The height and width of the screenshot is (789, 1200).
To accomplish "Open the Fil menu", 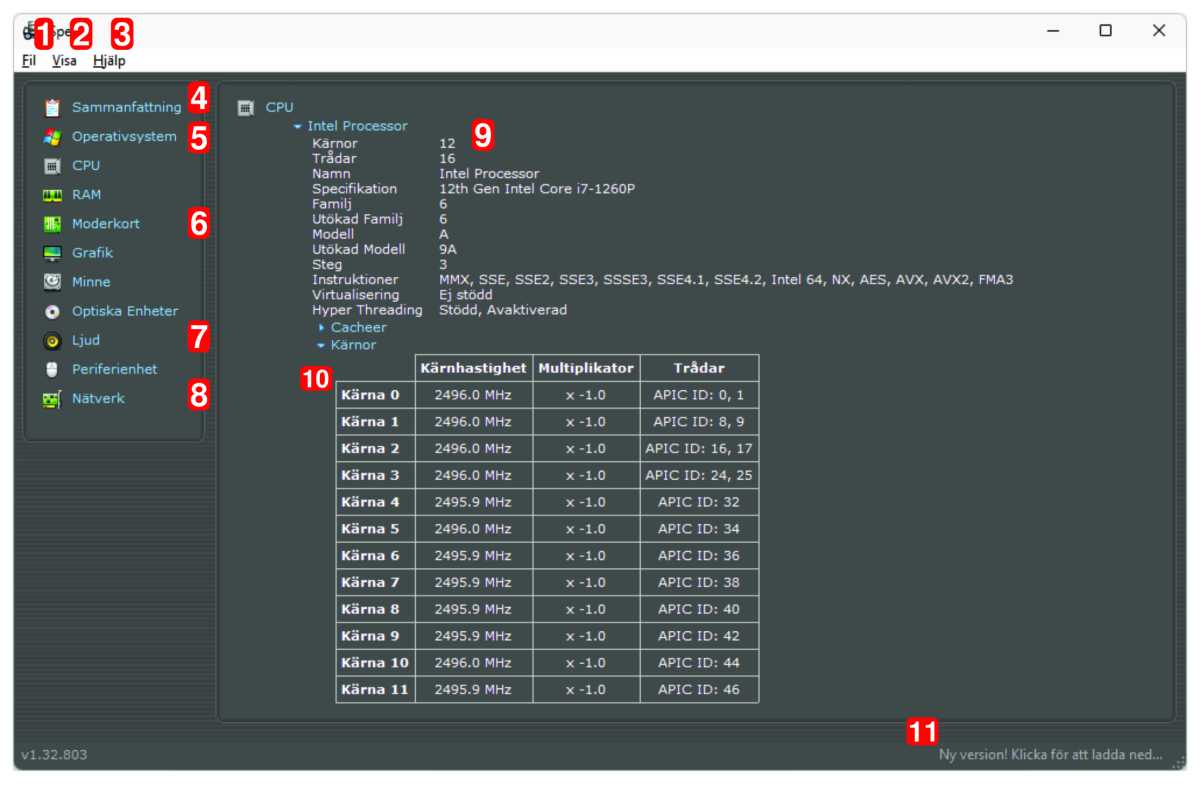I will [x=29, y=61].
